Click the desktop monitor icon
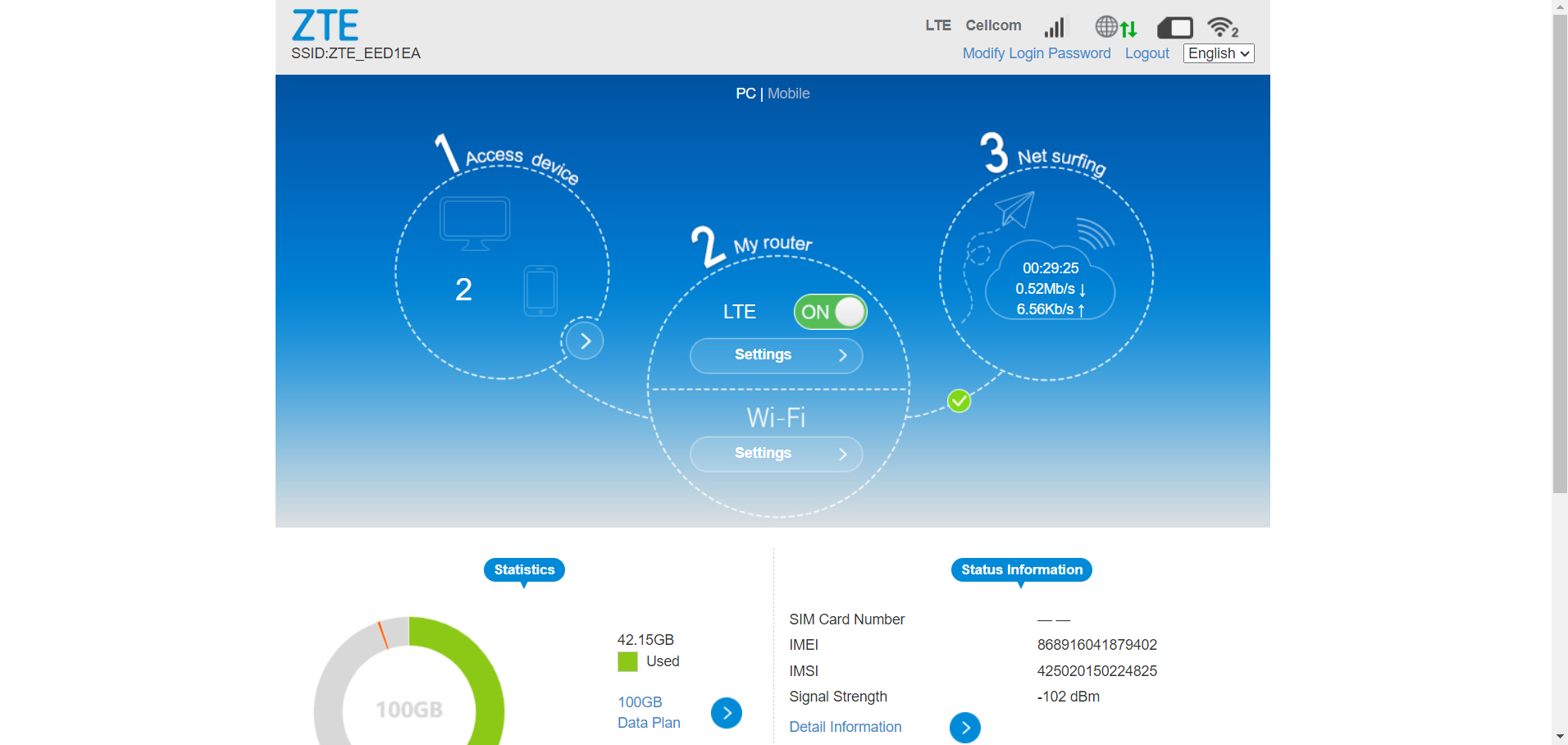 click(x=475, y=224)
